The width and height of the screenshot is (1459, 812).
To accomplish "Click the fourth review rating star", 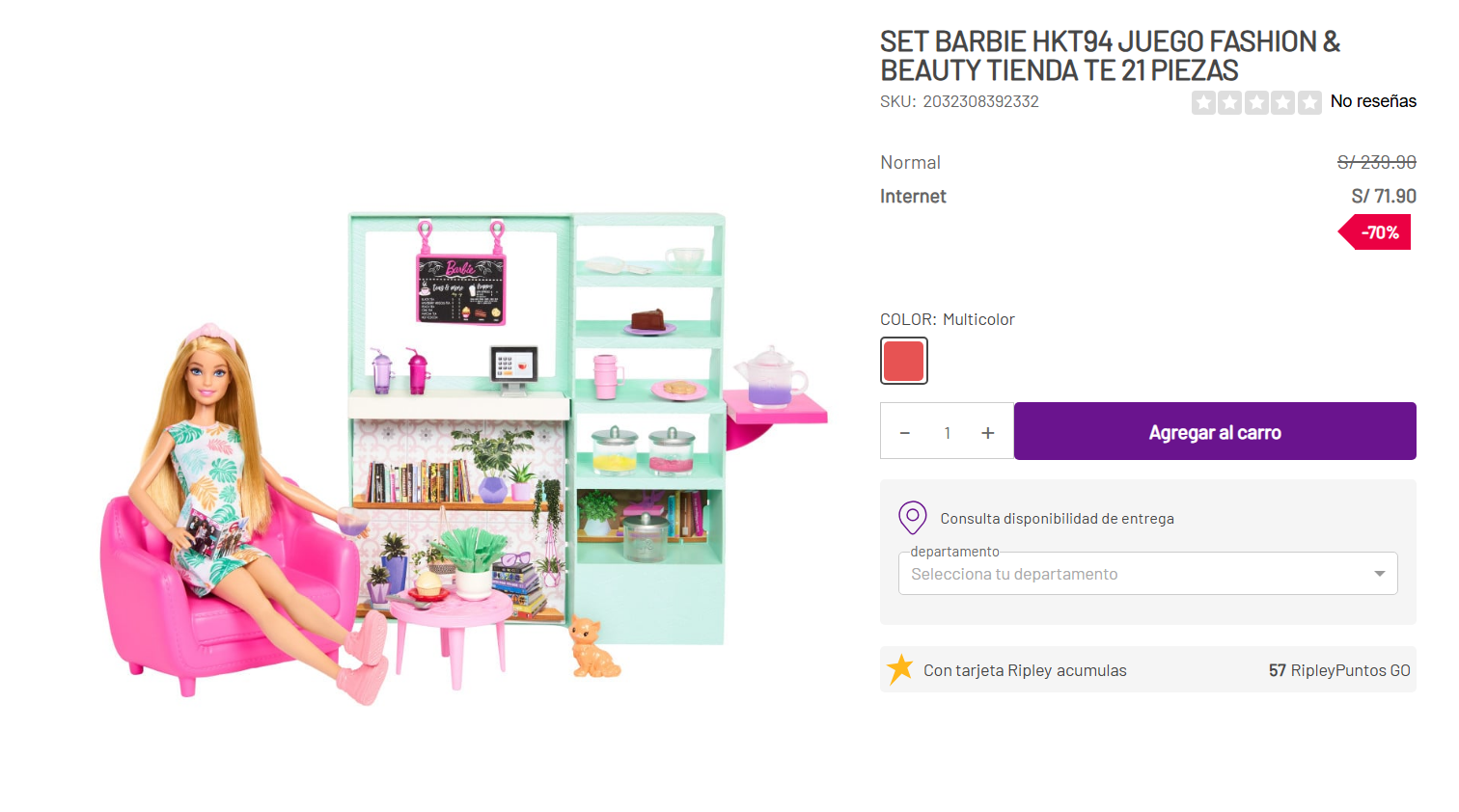I will [x=1282, y=102].
